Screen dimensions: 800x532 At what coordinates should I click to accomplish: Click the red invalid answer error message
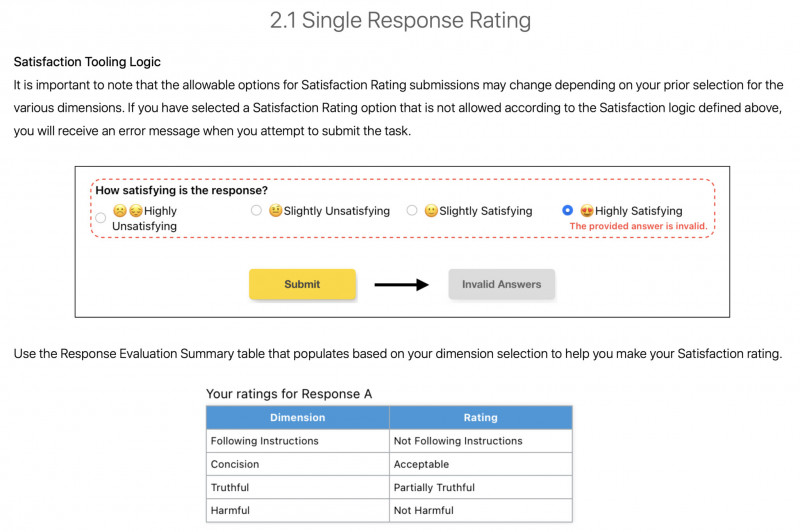coord(638,226)
